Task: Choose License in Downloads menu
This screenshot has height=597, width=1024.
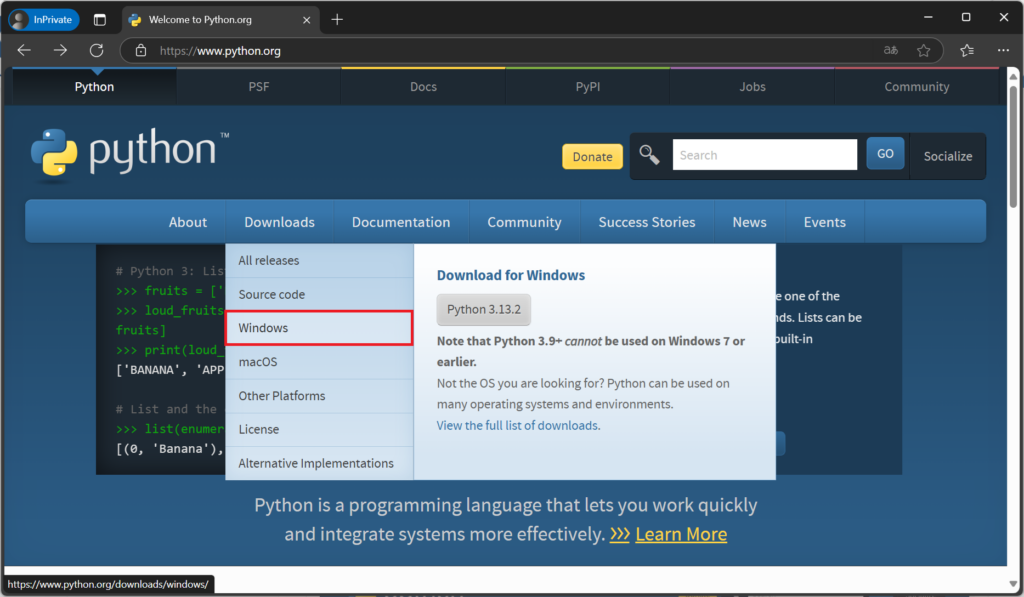Action: (319, 429)
